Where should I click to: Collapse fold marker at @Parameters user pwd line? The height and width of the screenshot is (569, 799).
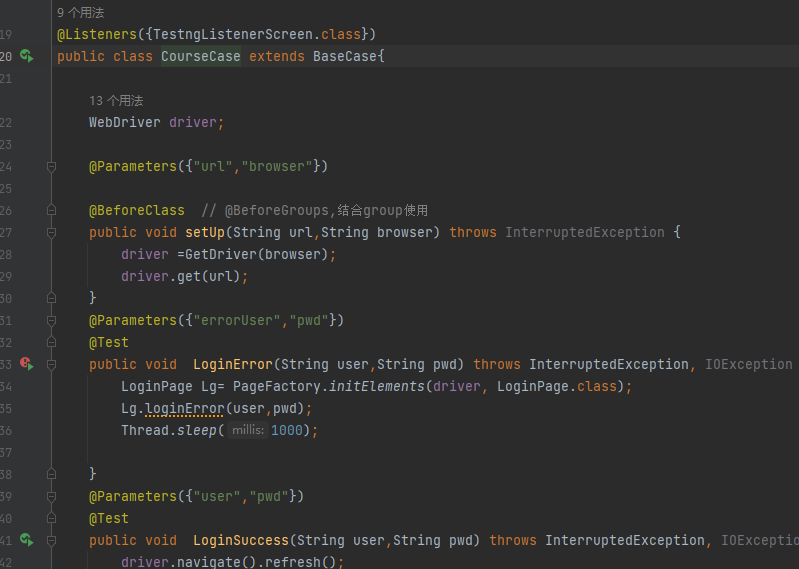[51, 496]
